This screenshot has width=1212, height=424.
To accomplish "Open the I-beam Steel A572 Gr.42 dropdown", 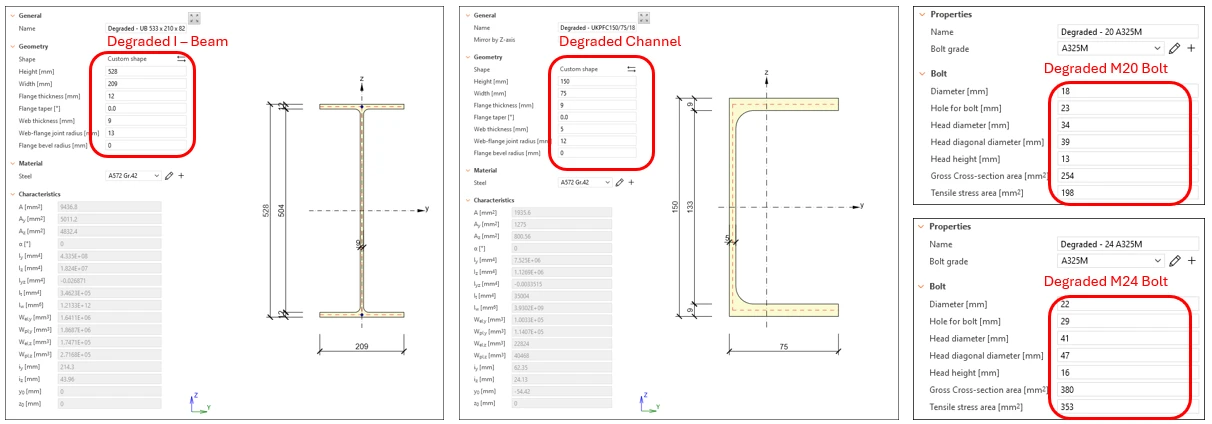I will [134, 176].
